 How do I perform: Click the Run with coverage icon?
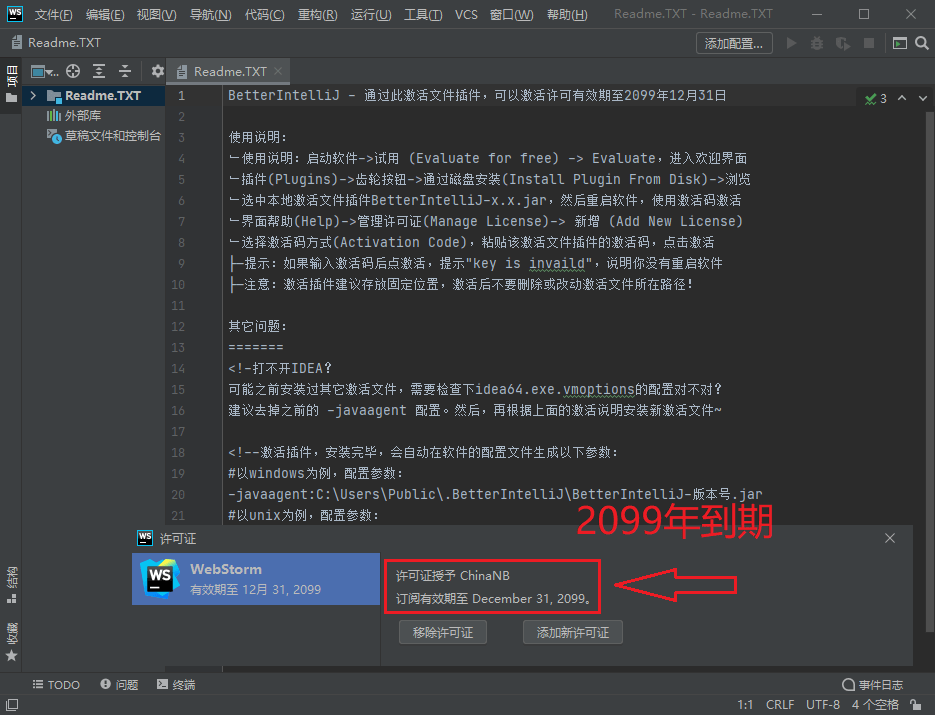[x=843, y=43]
